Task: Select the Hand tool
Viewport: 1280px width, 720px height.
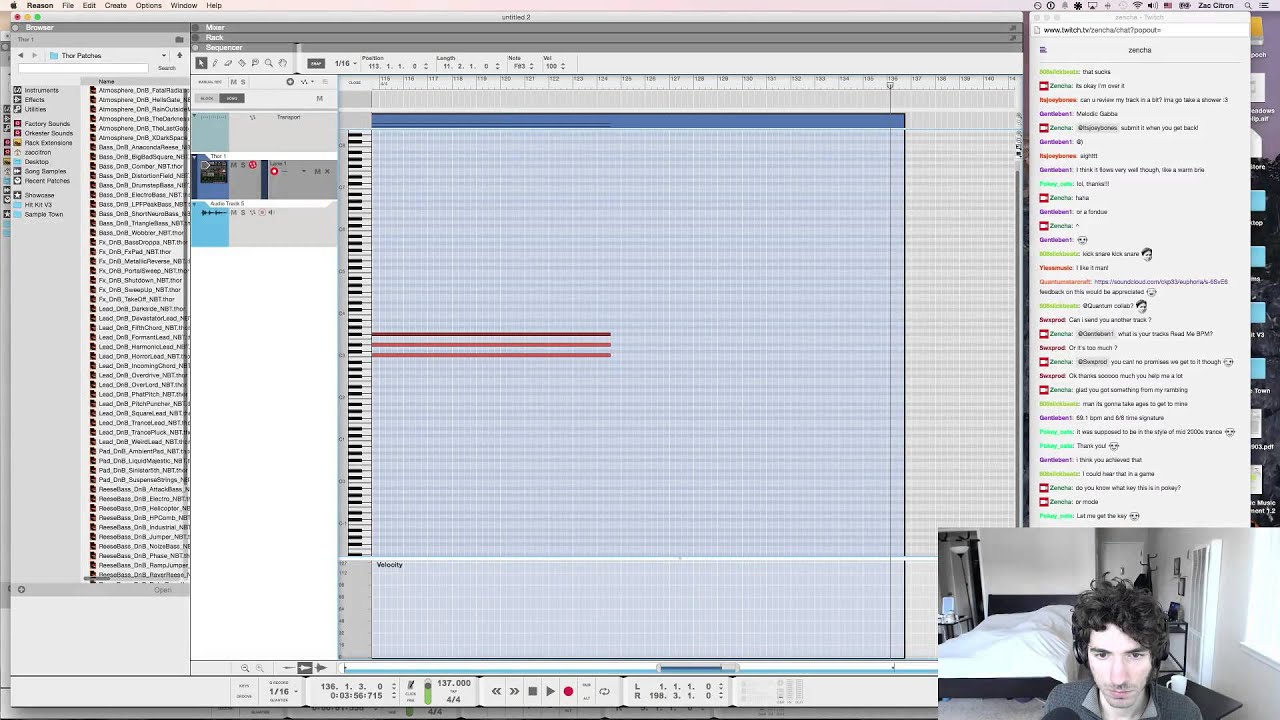Action: pyautogui.click(x=282, y=63)
